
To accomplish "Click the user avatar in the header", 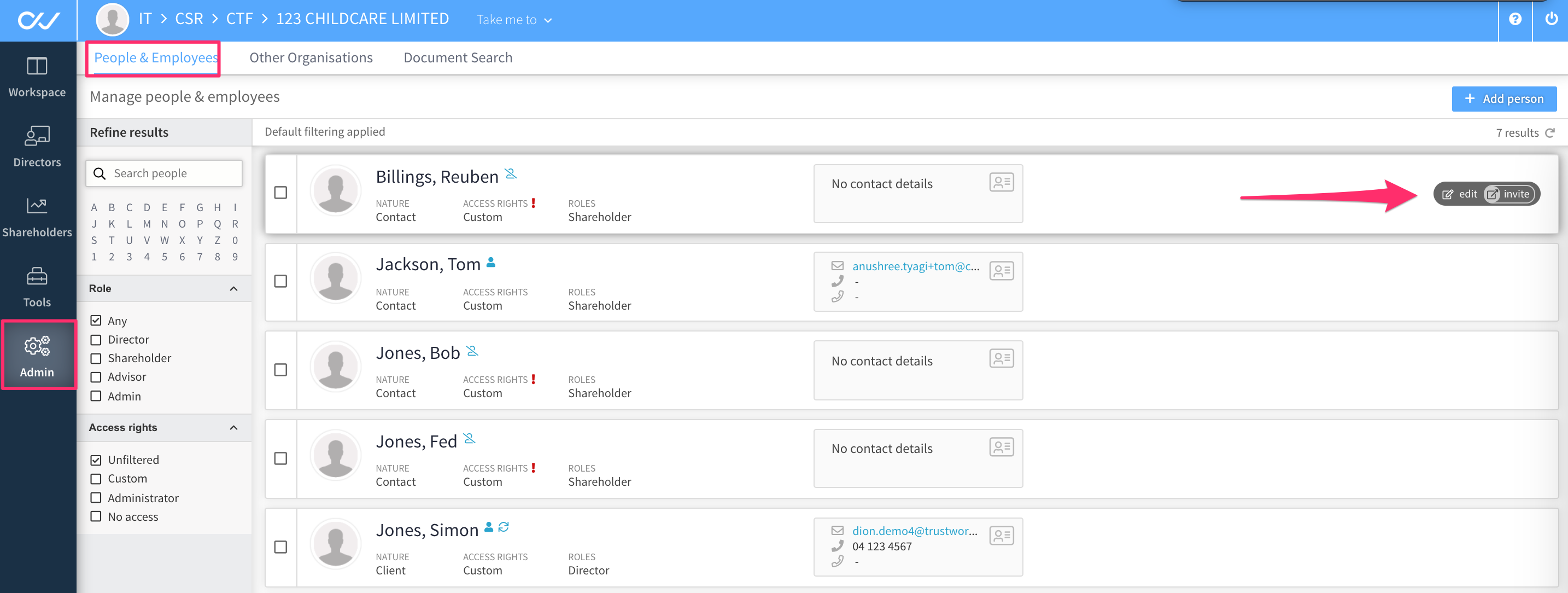I will [113, 20].
